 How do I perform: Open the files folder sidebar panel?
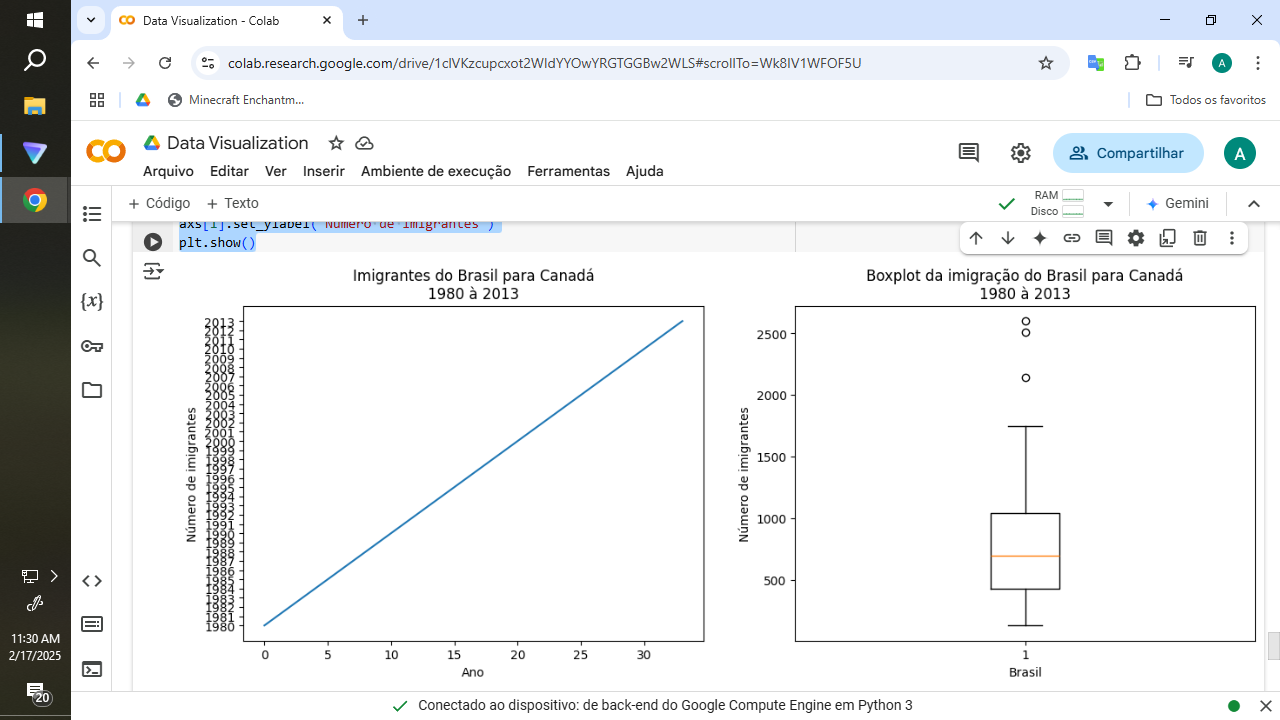92,390
